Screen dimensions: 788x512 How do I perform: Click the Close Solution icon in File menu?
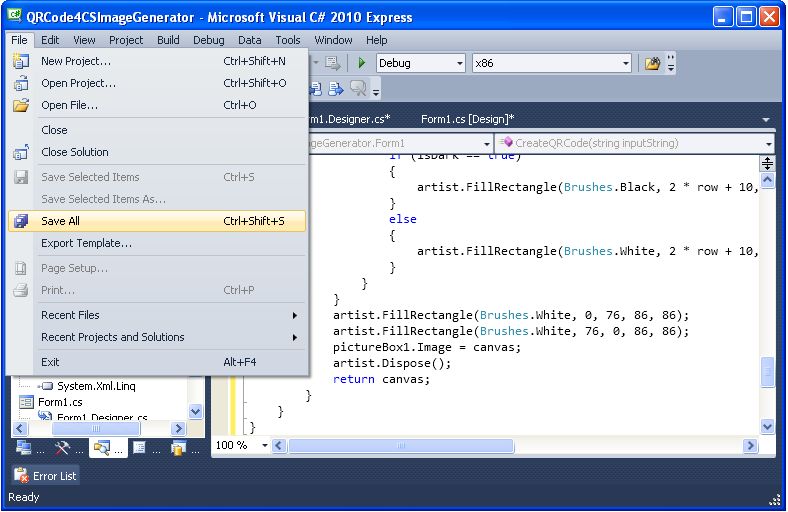point(21,152)
